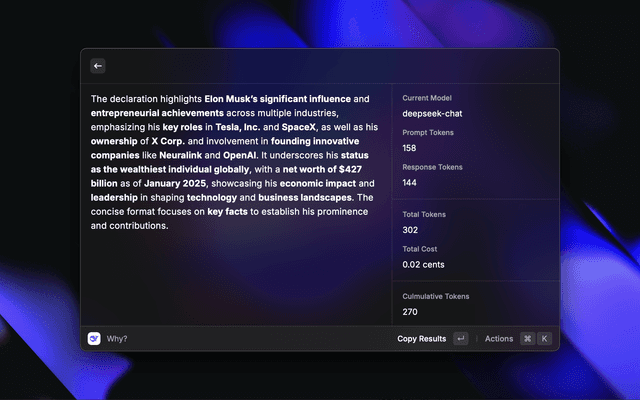Click the Total Tokens value 302
This screenshot has height=400, width=640.
click(410, 230)
